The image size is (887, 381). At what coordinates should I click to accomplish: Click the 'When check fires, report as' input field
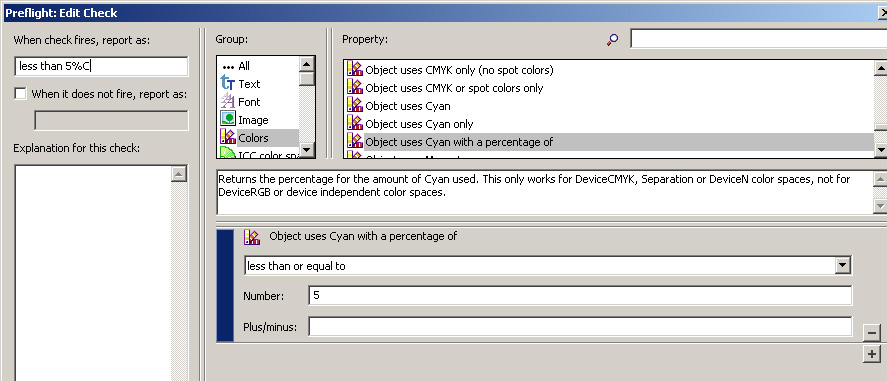point(101,66)
